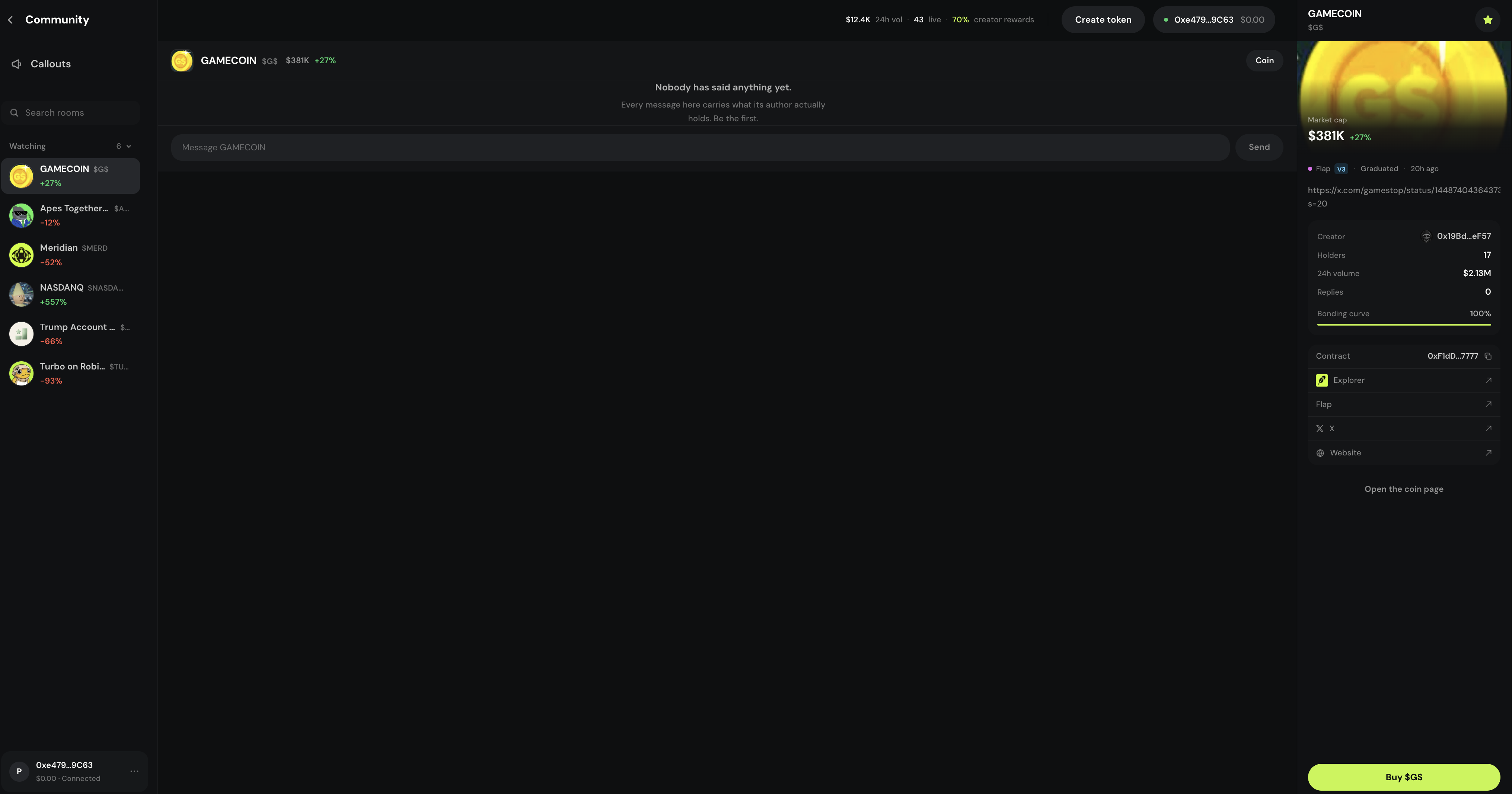Toggle the GAMECOIN favorite star
The height and width of the screenshot is (794, 1512).
1488,20
